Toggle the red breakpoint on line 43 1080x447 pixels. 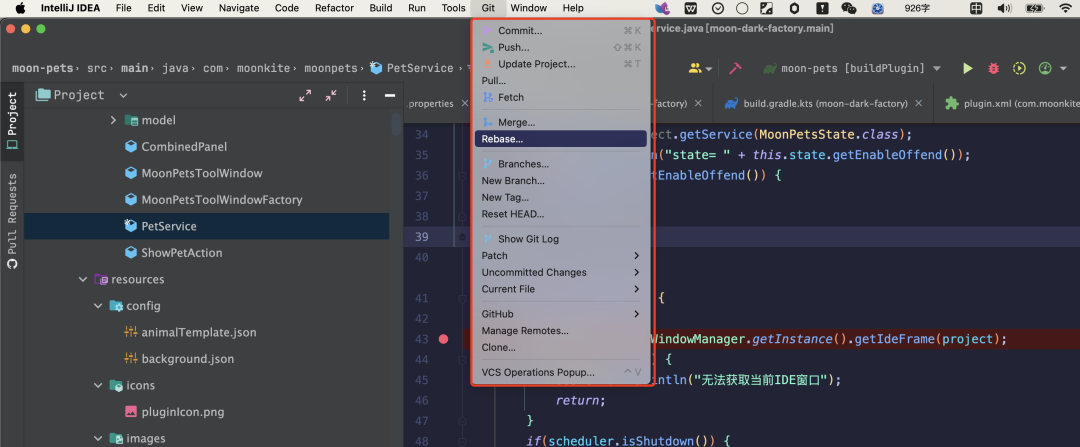444,339
